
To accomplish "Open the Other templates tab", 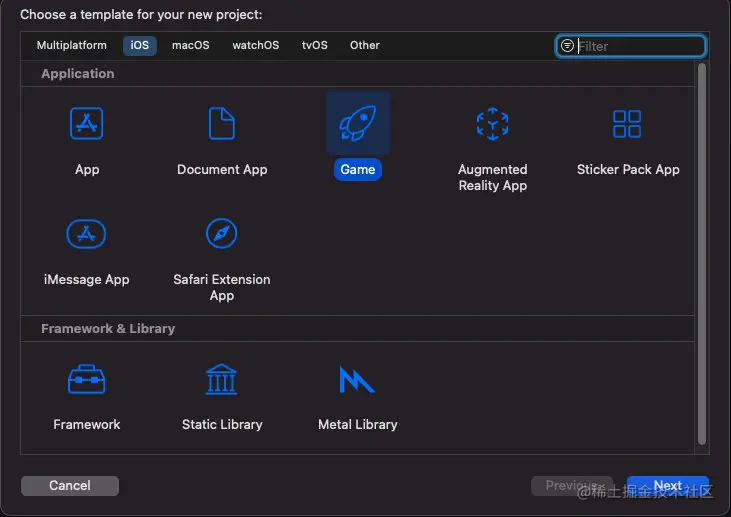I will coord(365,45).
